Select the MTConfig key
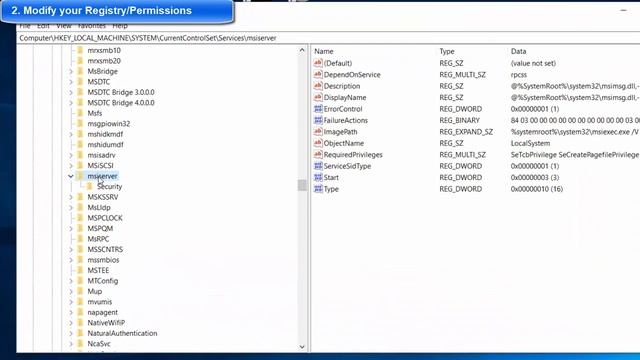640x360 pixels. pyautogui.click(x=102, y=280)
